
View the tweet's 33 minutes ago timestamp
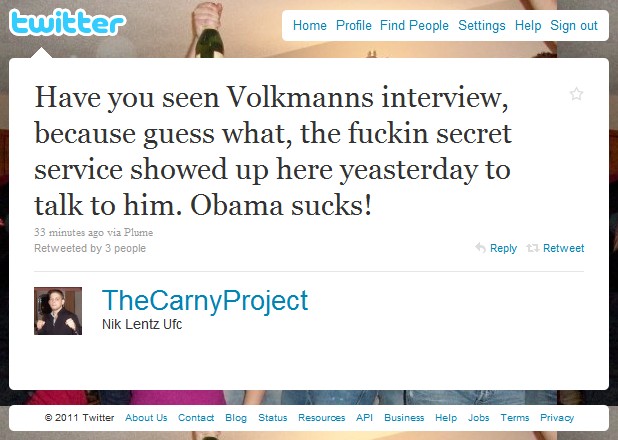(x=69, y=232)
